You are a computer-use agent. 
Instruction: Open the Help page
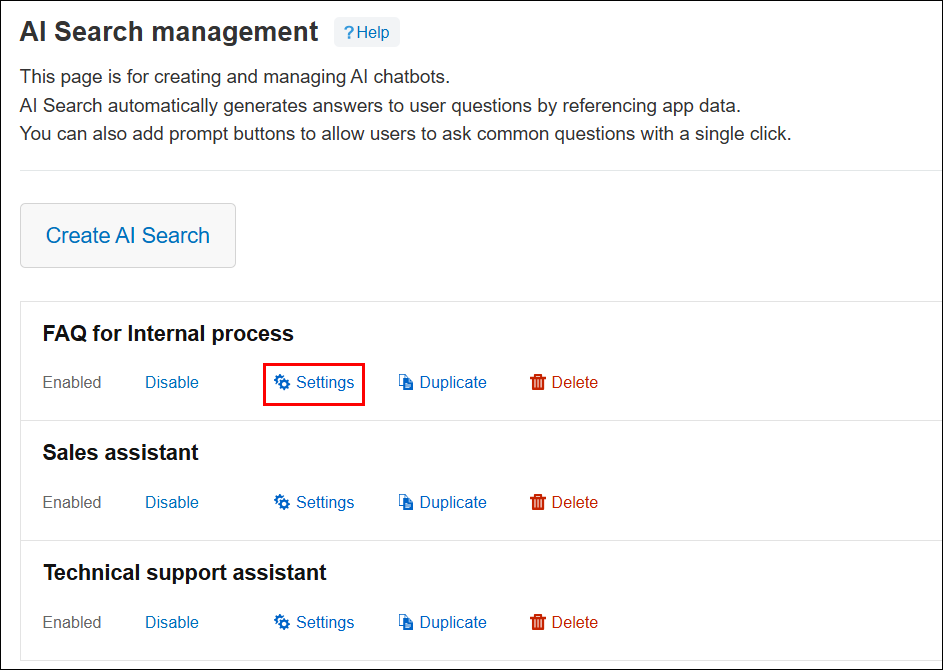(366, 32)
